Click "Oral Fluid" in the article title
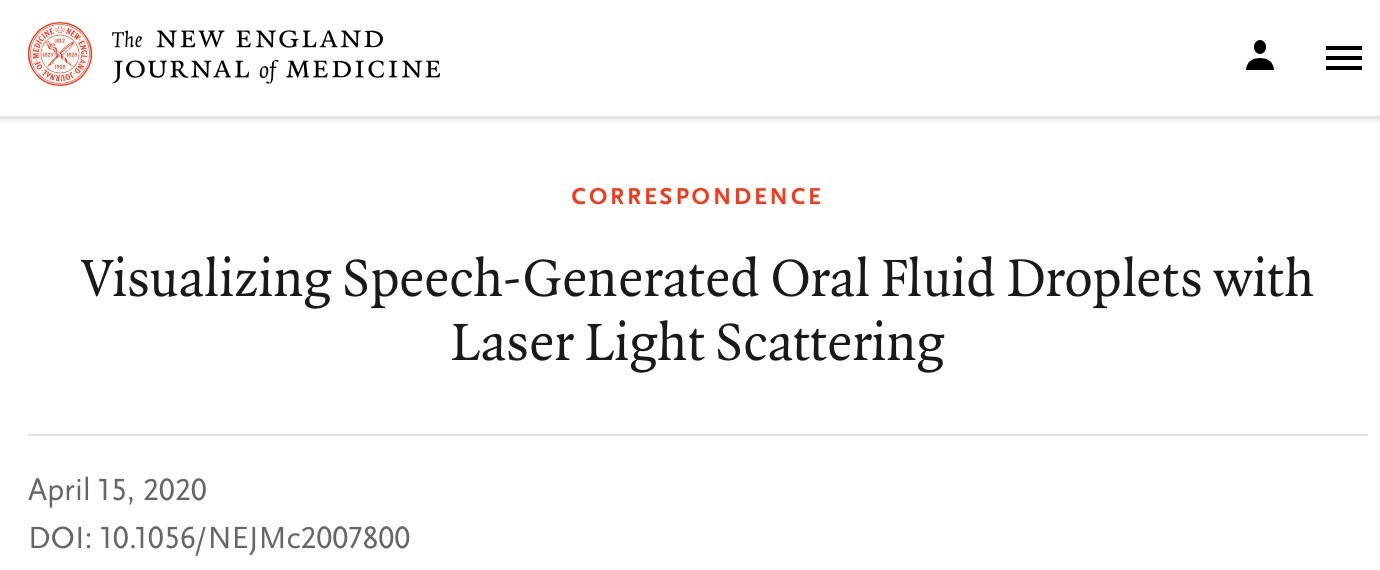This screenshot has height=570, width=1380. tap(884, 278)
